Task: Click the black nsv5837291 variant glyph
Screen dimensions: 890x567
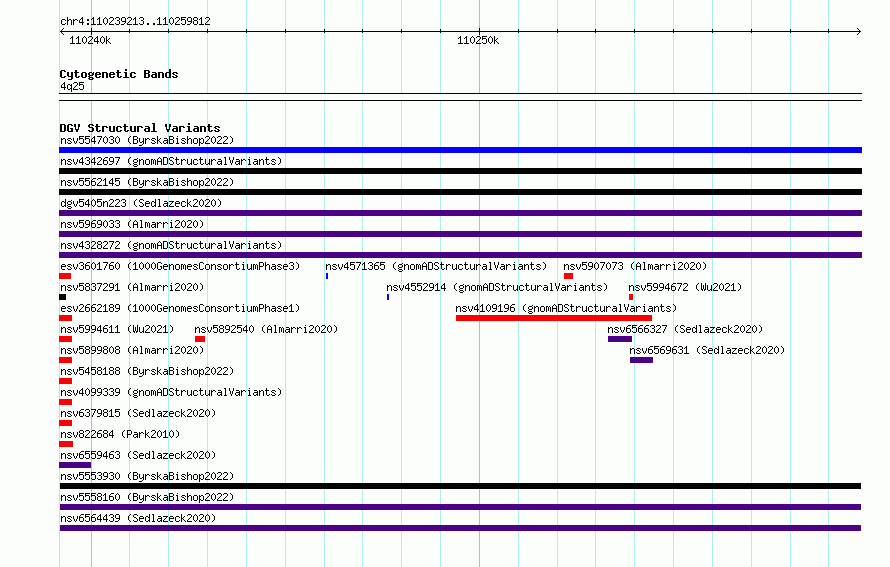Action: point(62,297)
